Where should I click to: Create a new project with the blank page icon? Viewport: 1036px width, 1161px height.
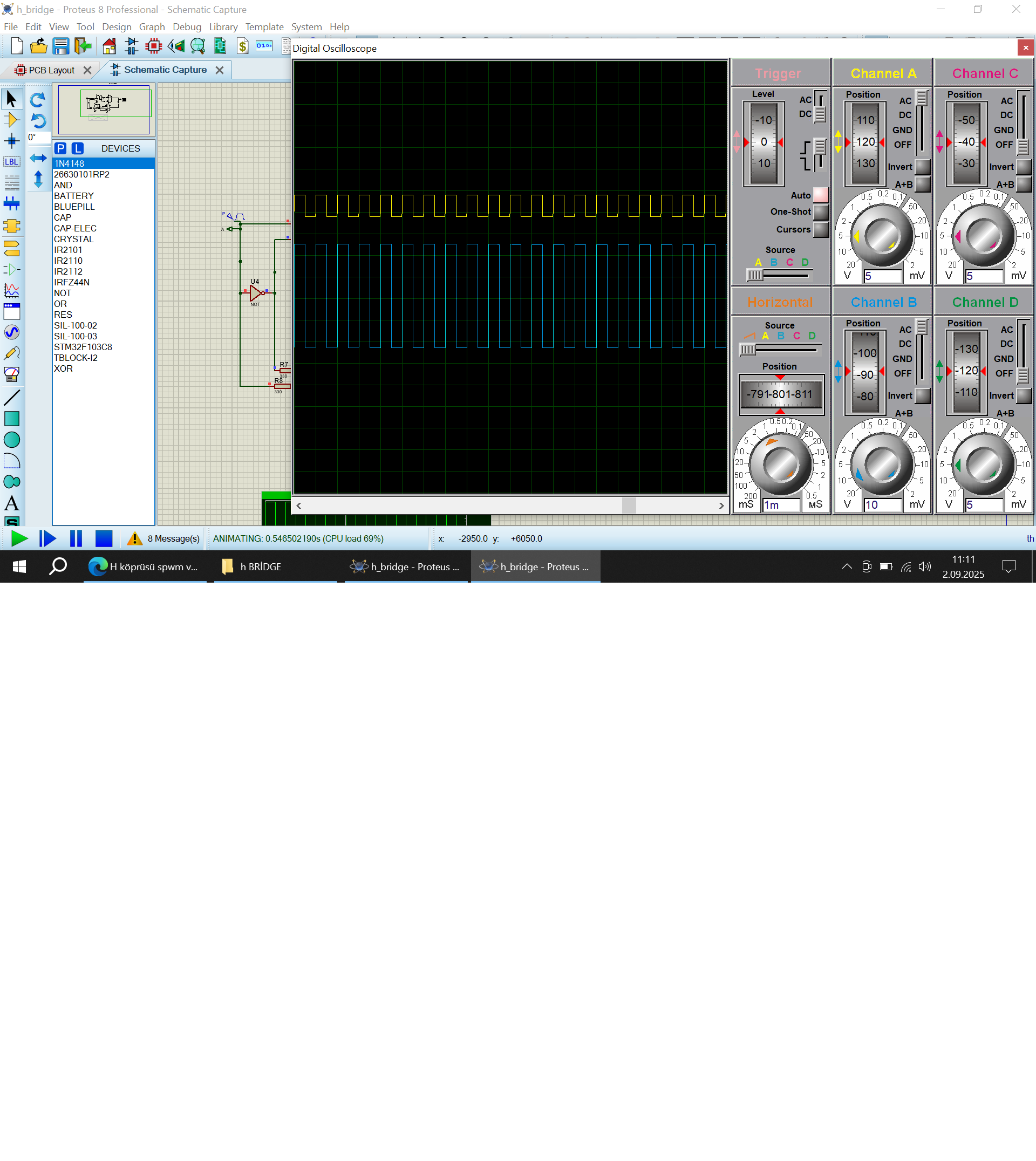coord(17,45)
